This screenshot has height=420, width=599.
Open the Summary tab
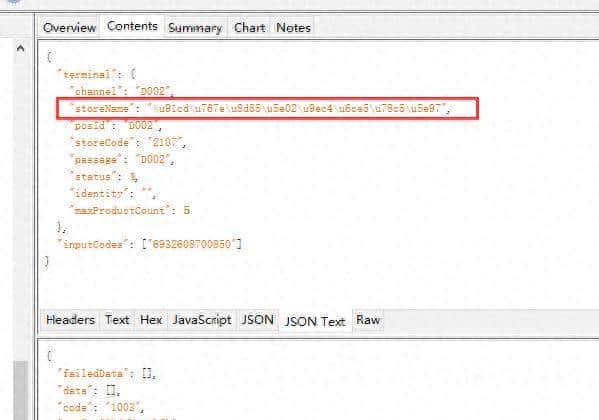pos(195,28)
